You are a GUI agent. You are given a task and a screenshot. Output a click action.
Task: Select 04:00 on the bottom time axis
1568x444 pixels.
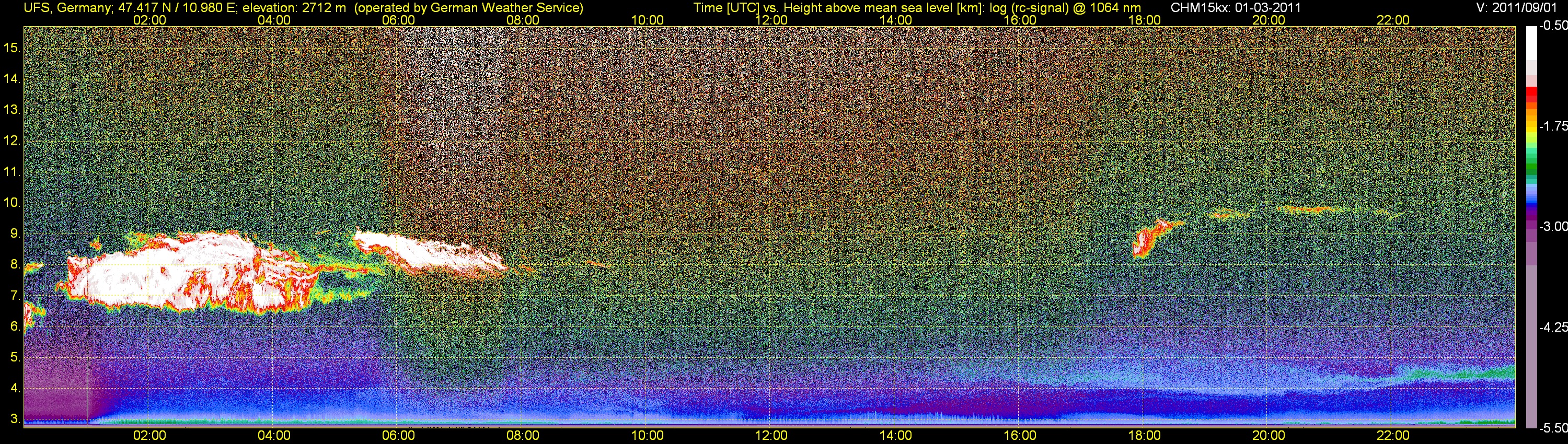[274, 436]
